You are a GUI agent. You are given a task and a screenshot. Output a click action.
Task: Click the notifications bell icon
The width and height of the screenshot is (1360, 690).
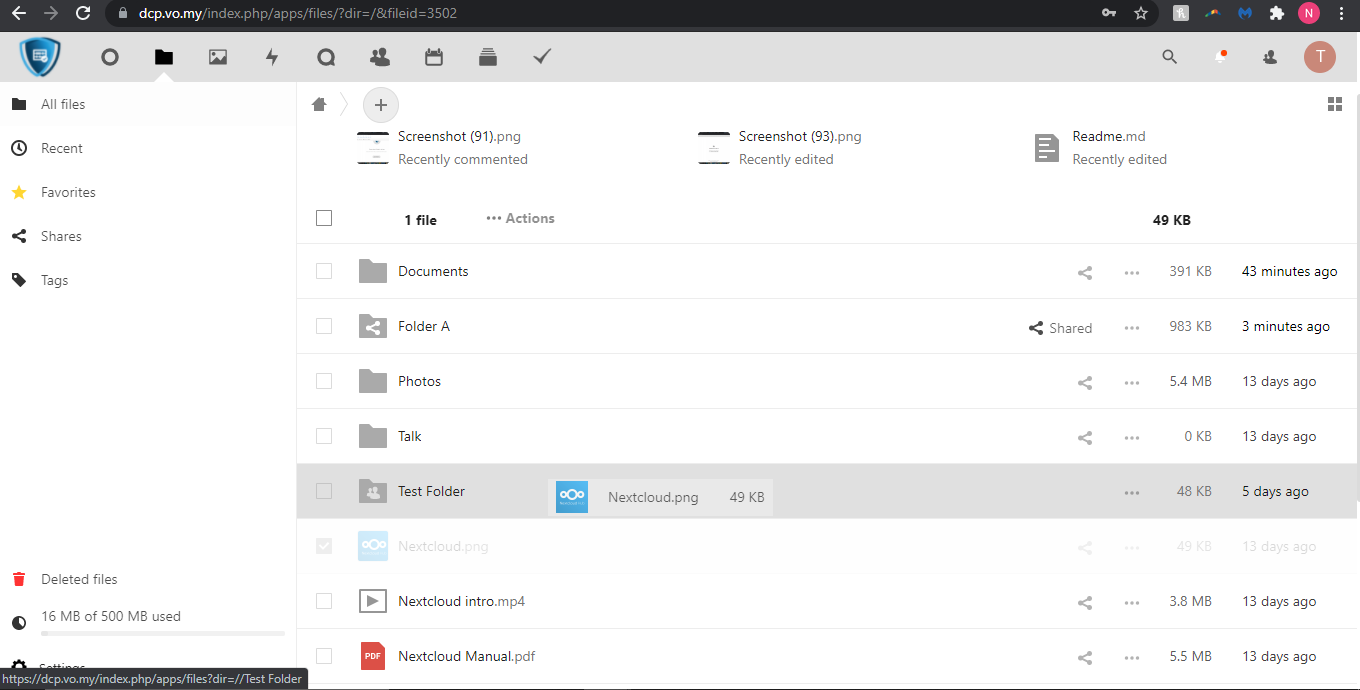[x=1220, y=57]
